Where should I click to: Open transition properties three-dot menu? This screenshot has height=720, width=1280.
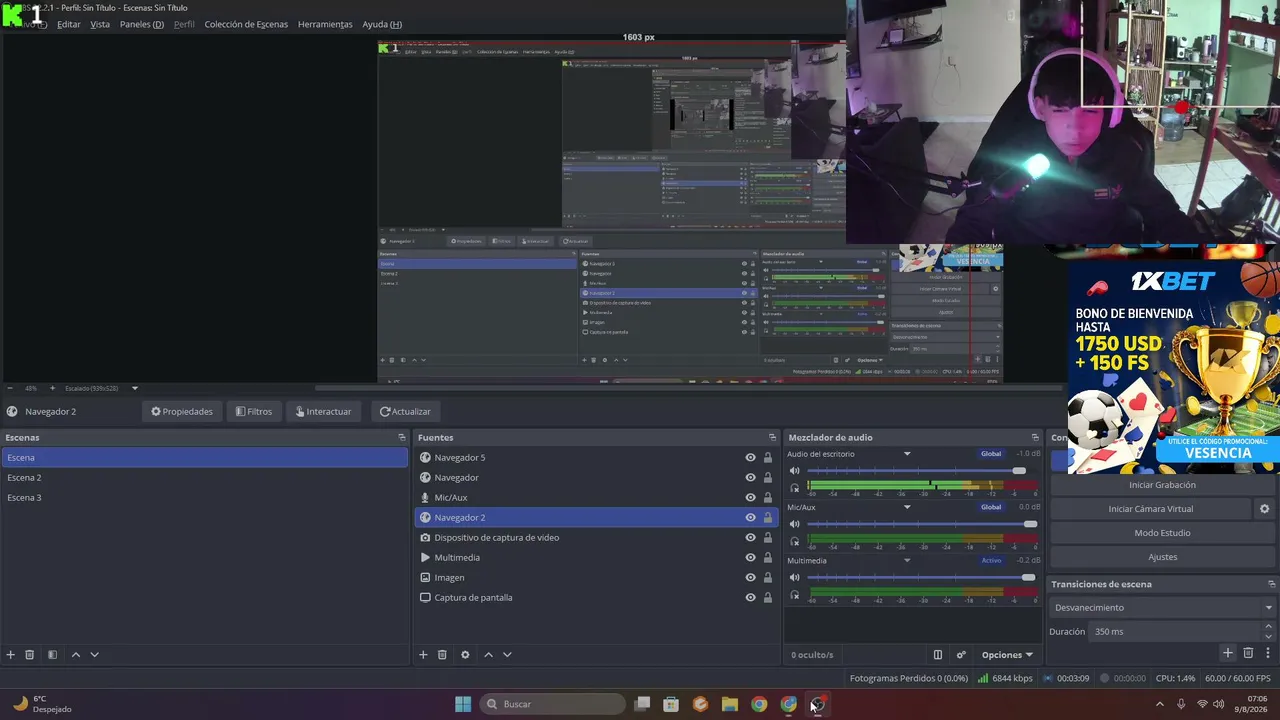coord(1269,653)
